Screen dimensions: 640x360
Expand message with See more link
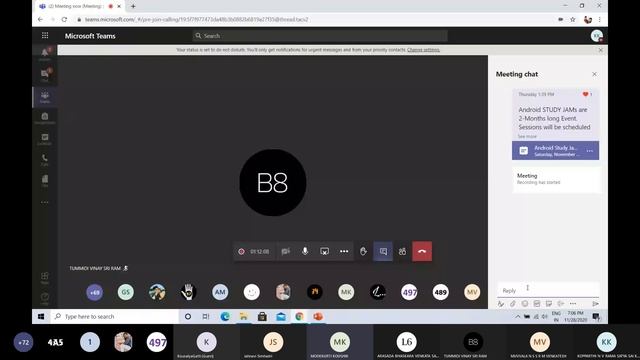[x=527, y=136]
